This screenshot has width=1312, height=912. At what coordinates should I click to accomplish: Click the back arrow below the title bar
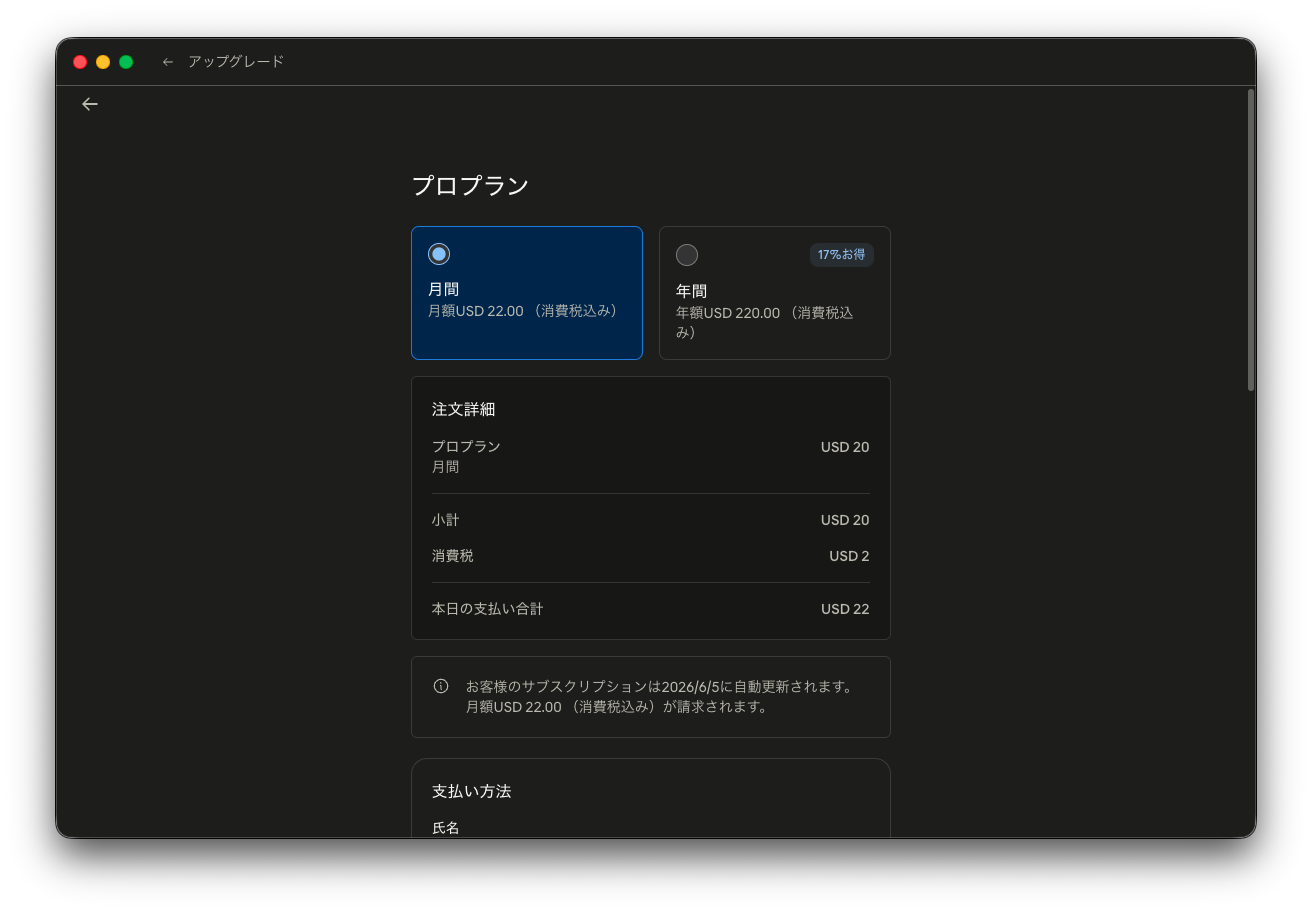[90, 104]
